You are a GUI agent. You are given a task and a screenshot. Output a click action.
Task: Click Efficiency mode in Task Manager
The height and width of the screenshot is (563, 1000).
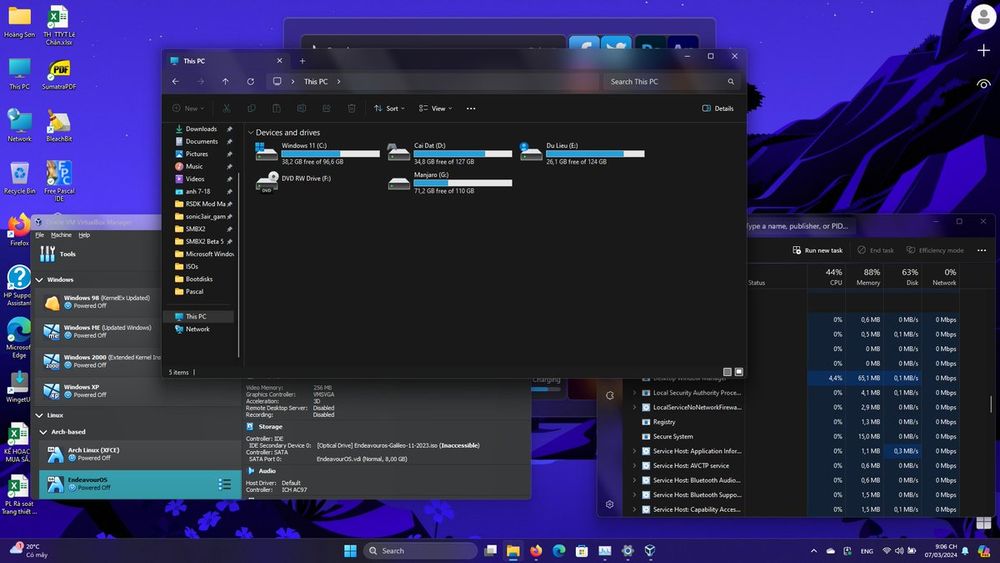point(934,251)
